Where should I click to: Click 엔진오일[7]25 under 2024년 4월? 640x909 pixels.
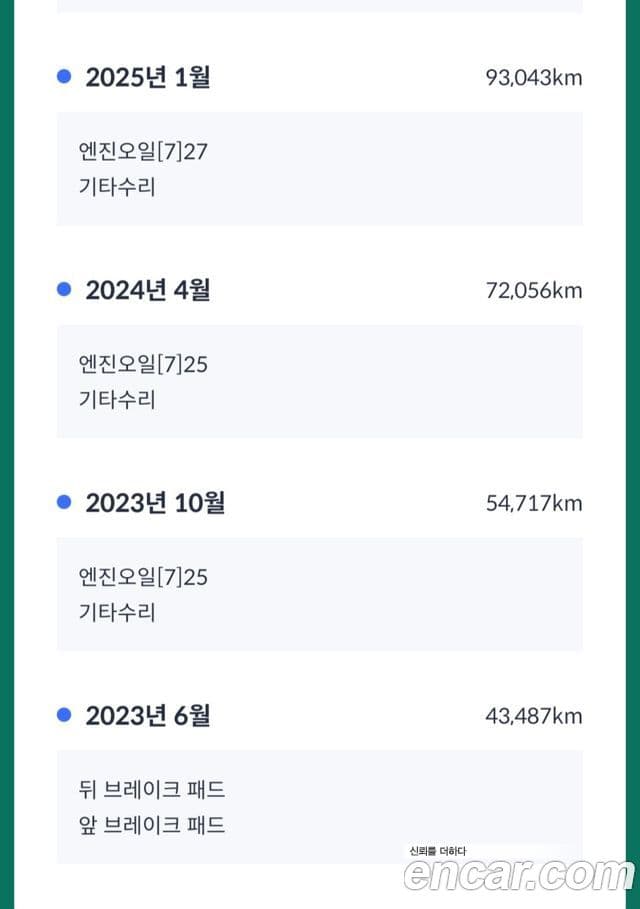[143, 365]
